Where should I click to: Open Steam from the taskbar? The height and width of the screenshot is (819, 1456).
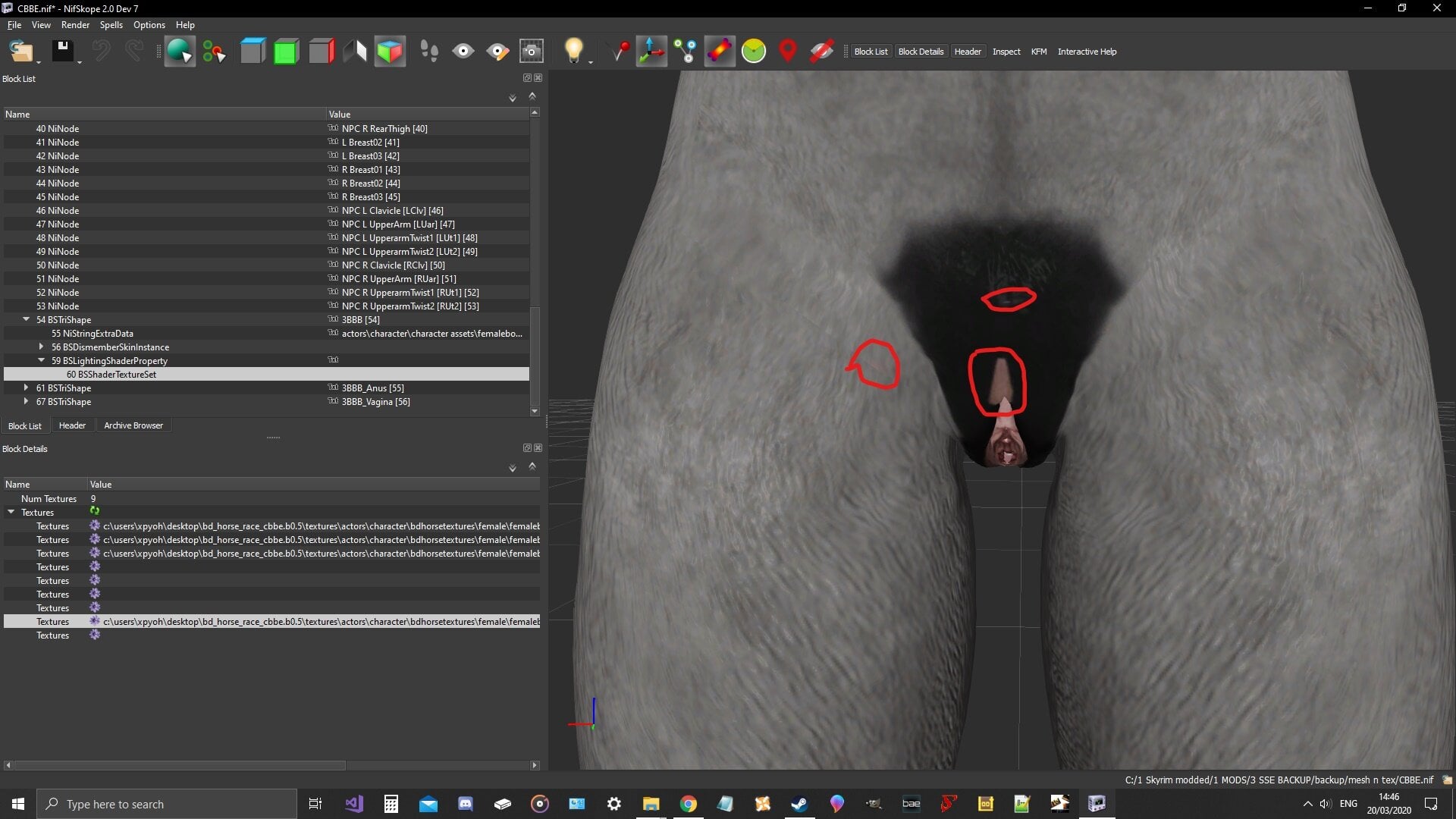[799, 804]
